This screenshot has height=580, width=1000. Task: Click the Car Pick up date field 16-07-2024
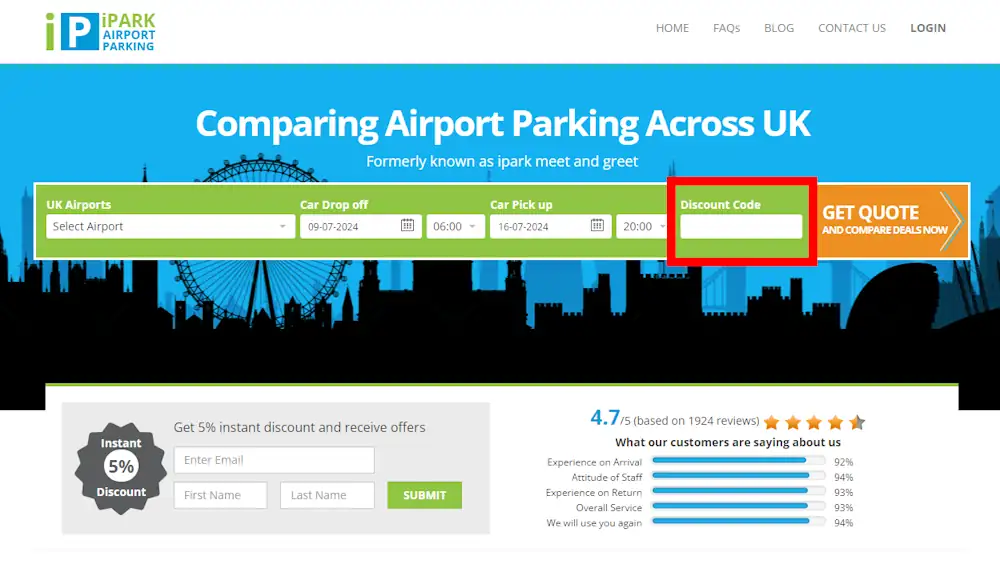550,227
